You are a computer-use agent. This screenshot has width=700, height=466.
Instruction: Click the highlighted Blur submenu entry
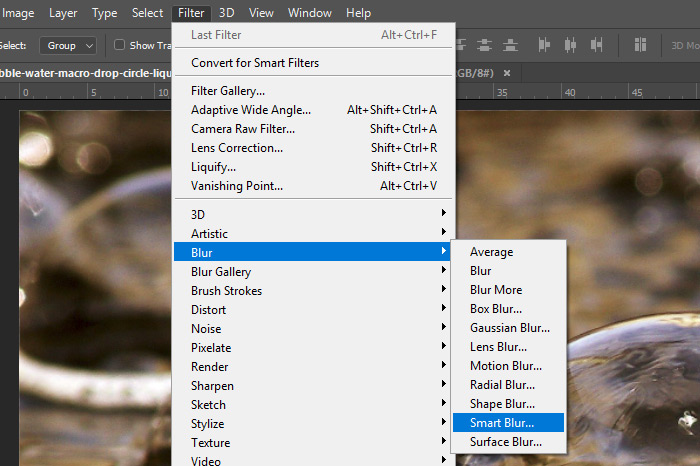313,253
